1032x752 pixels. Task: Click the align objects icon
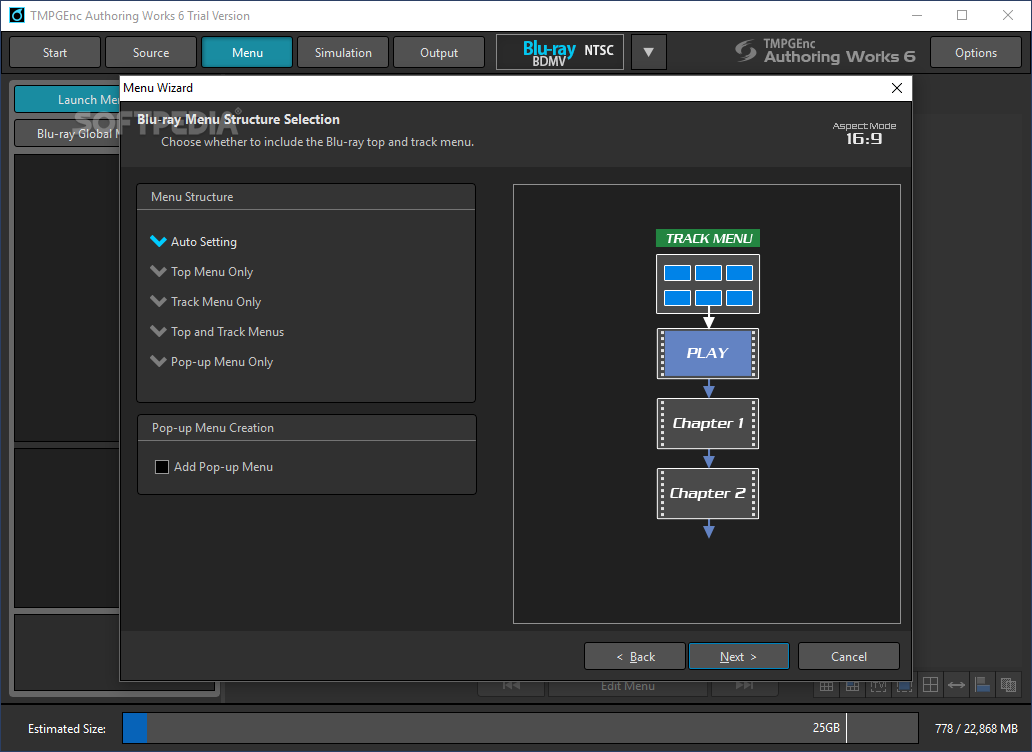click(982, 685)
